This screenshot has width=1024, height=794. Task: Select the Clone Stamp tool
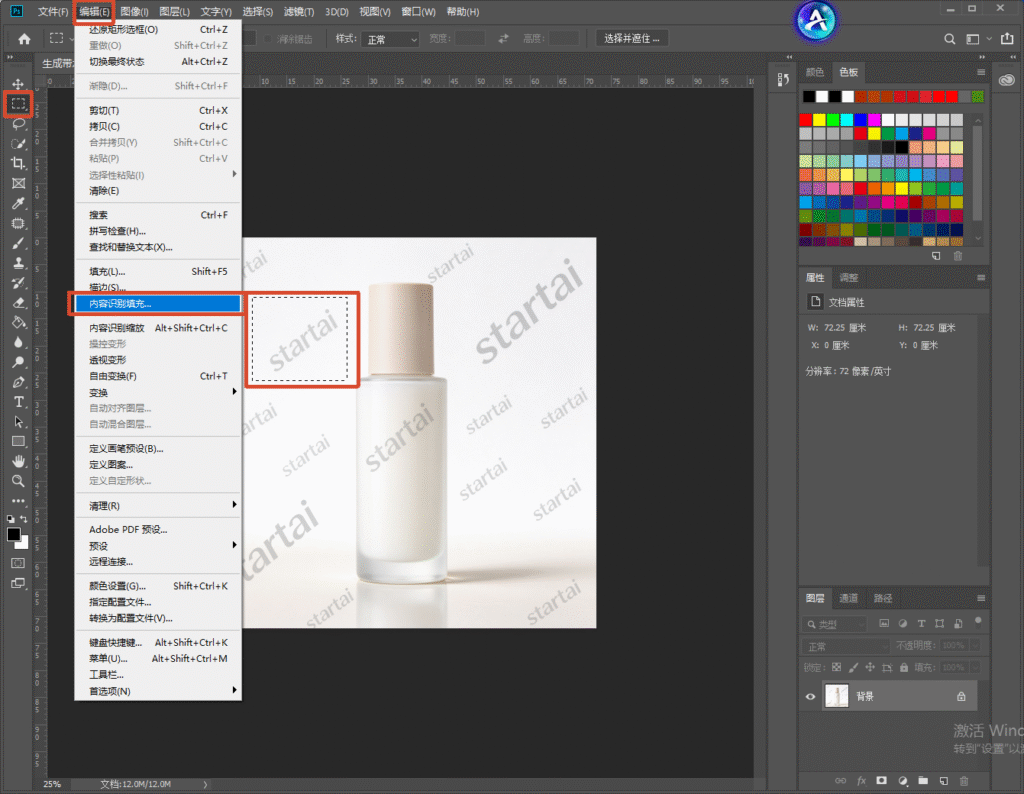click(x=18, y=262)
